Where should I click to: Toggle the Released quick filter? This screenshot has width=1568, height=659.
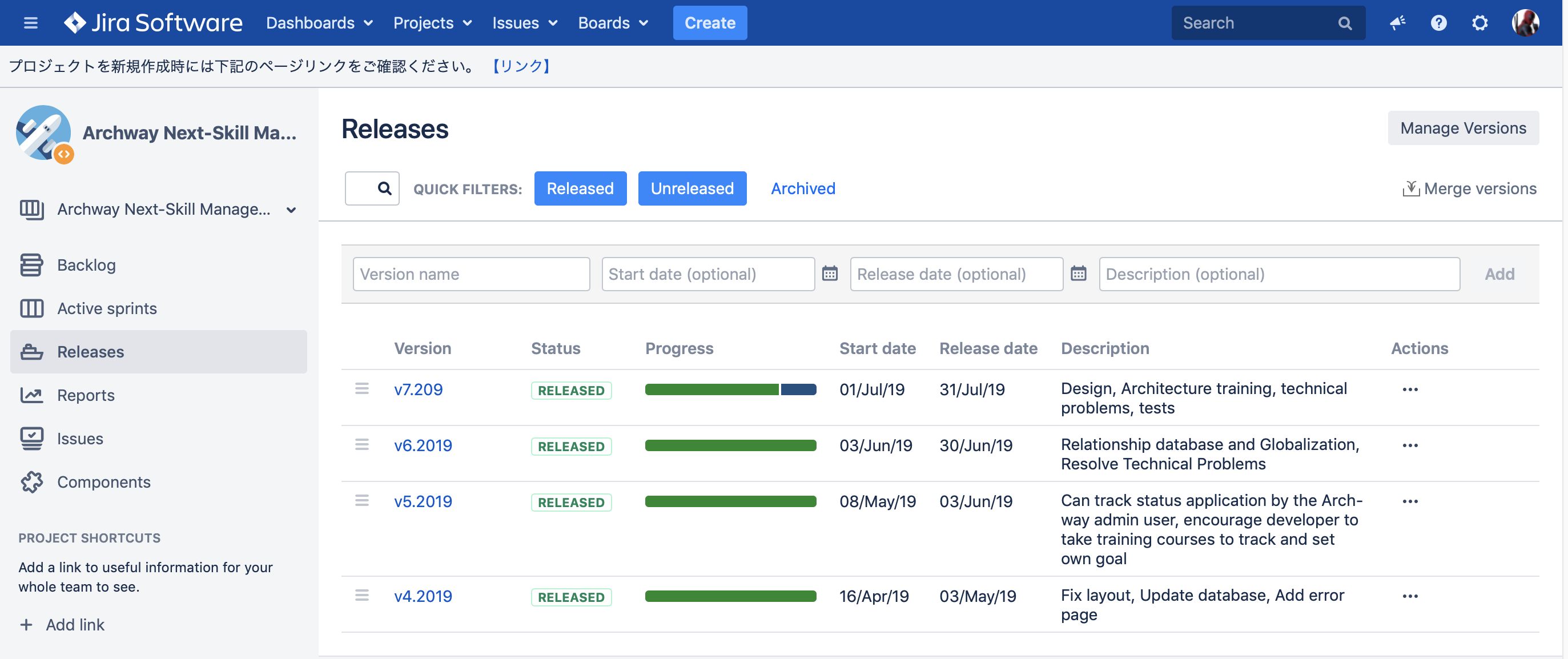tap(580, 188)
